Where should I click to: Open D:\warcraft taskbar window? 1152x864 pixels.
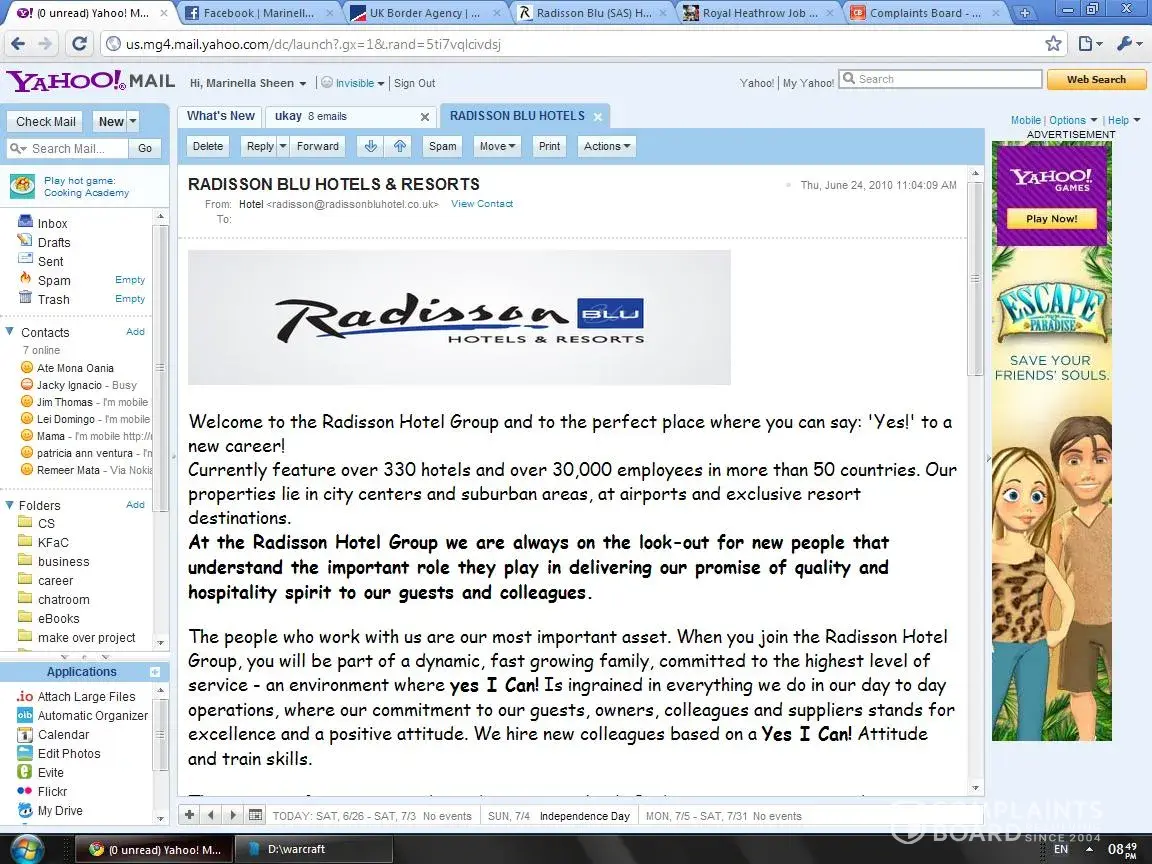pyautogui.click(x=312, y=849)
